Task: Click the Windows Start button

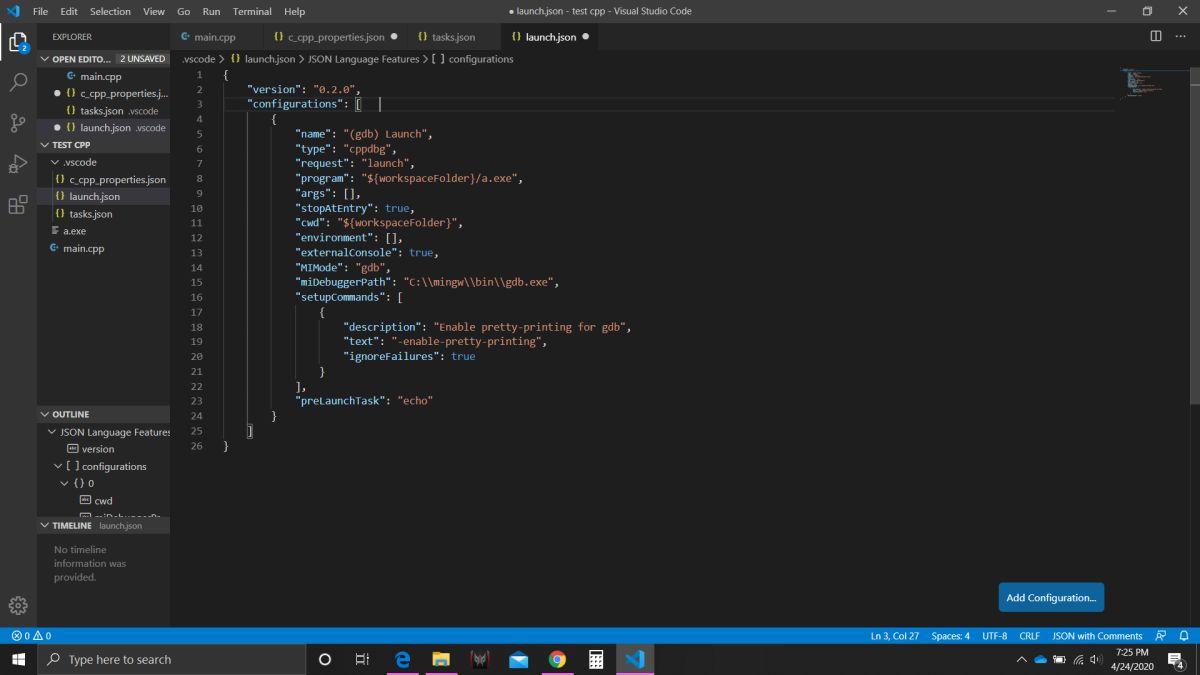Action: [x=18, y=659]
